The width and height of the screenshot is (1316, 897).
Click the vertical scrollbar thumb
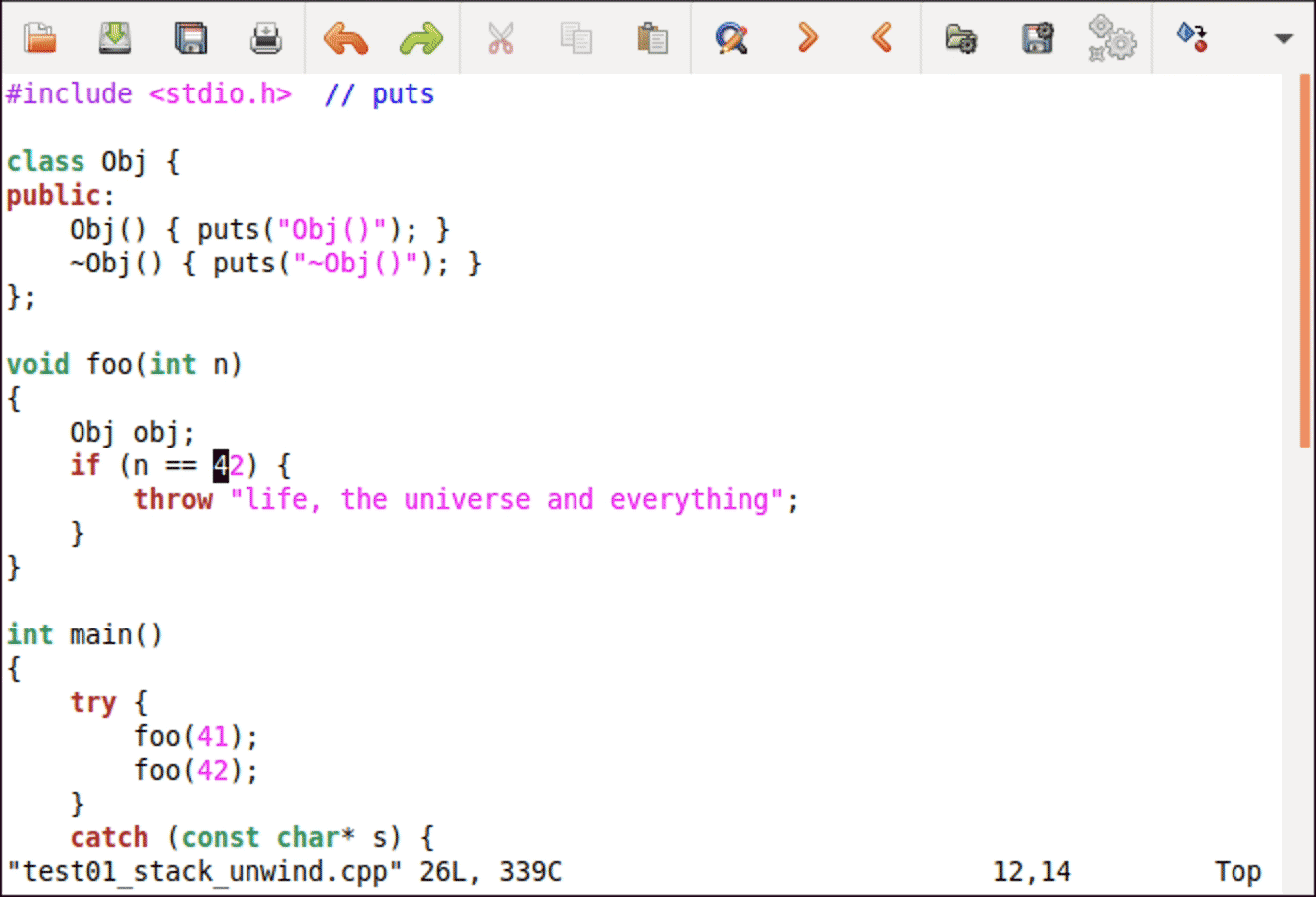tap(1304, 261)
